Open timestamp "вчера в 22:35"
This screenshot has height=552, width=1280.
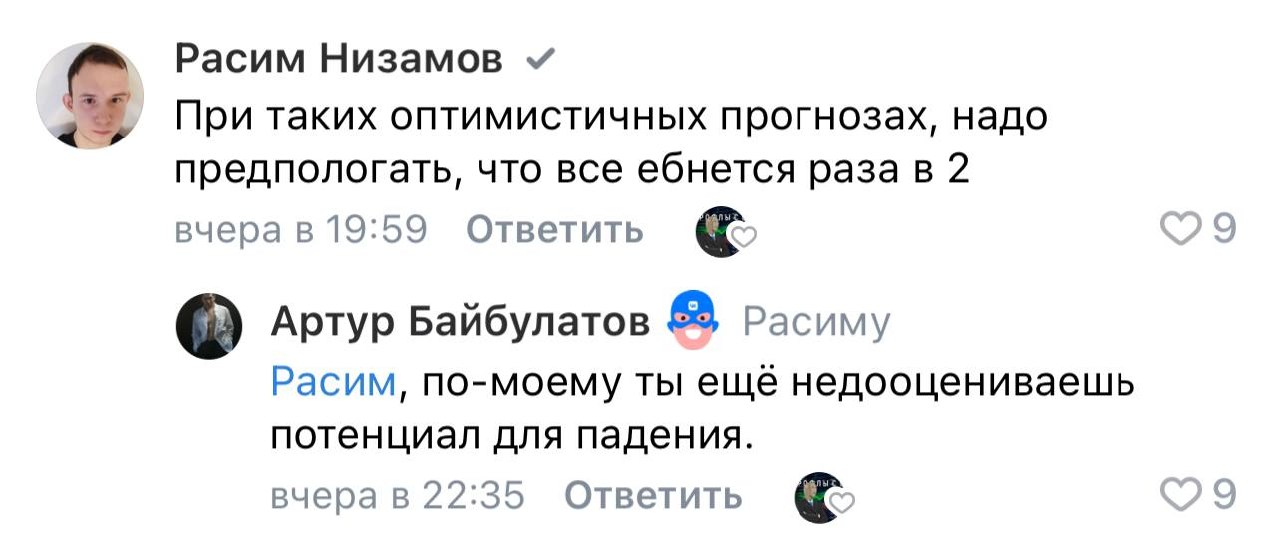(x=398, y=496)
